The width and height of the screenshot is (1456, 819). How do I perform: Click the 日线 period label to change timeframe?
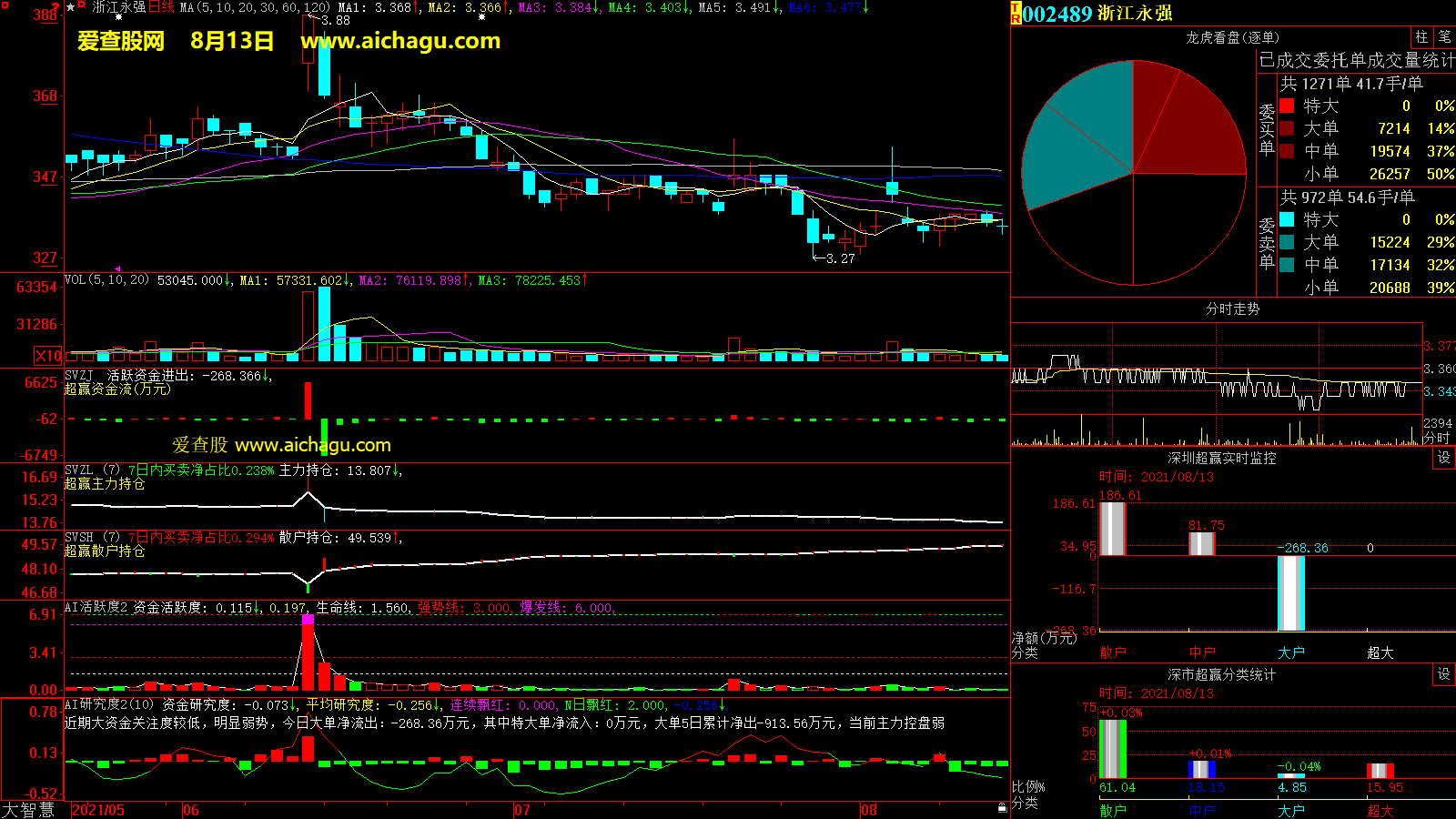point(161,7)
